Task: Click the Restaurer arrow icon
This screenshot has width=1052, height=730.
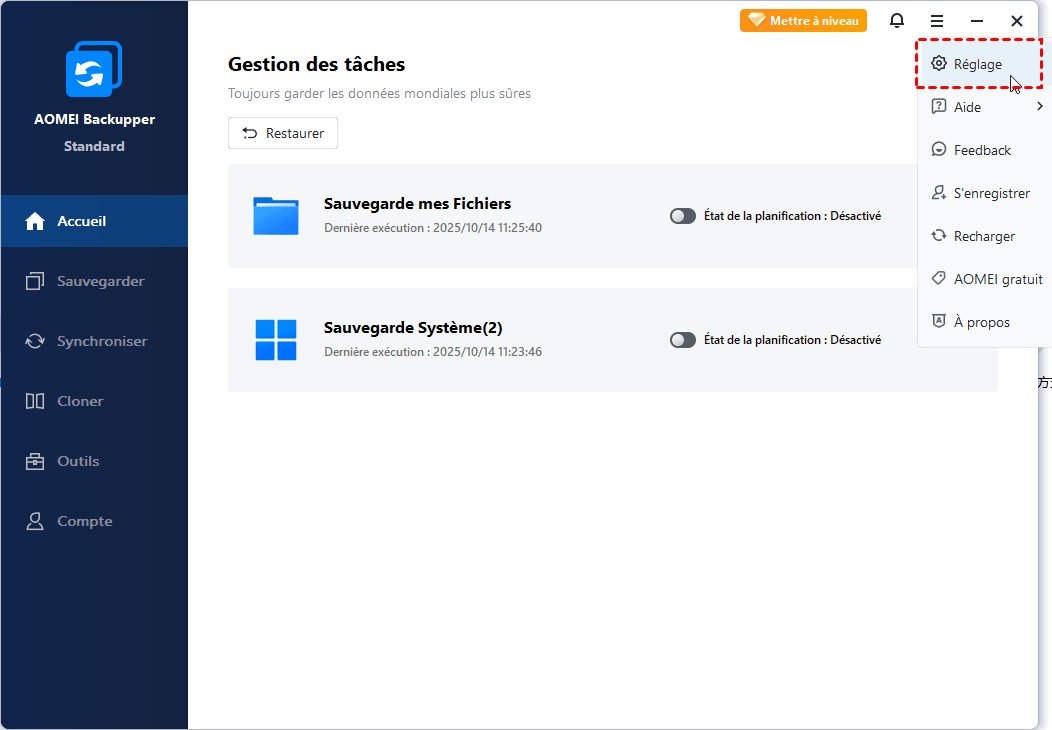Action: 250,133
